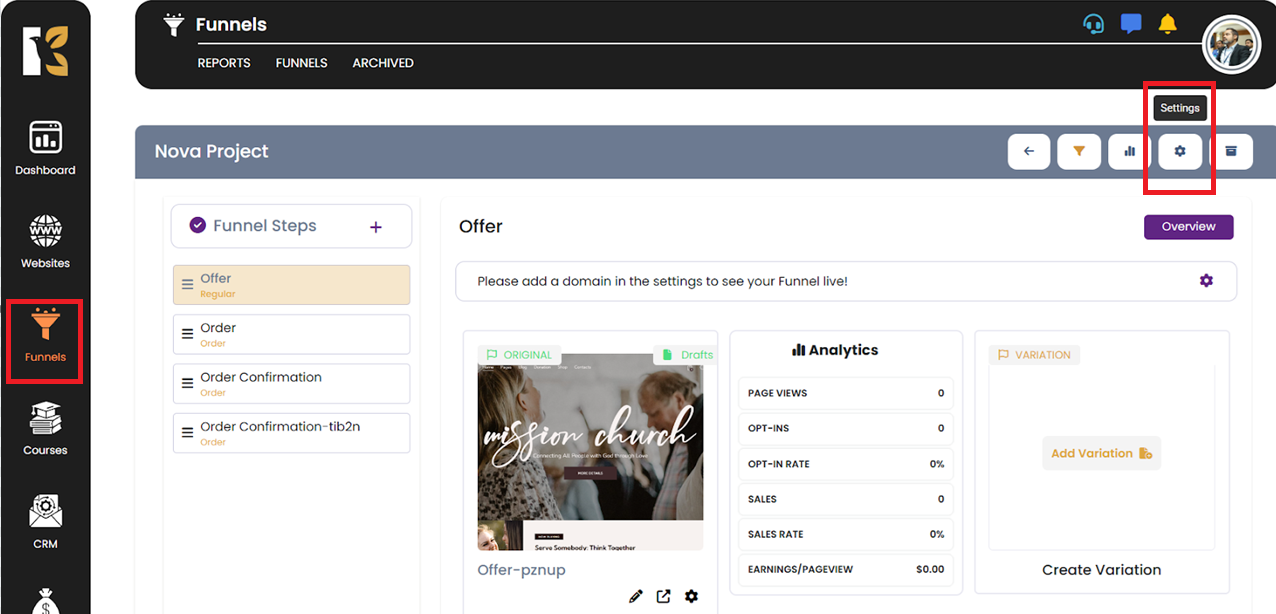Click the Overview button
The width and height of the screenshot is (1276, 614).
(x=1188, y=227)
